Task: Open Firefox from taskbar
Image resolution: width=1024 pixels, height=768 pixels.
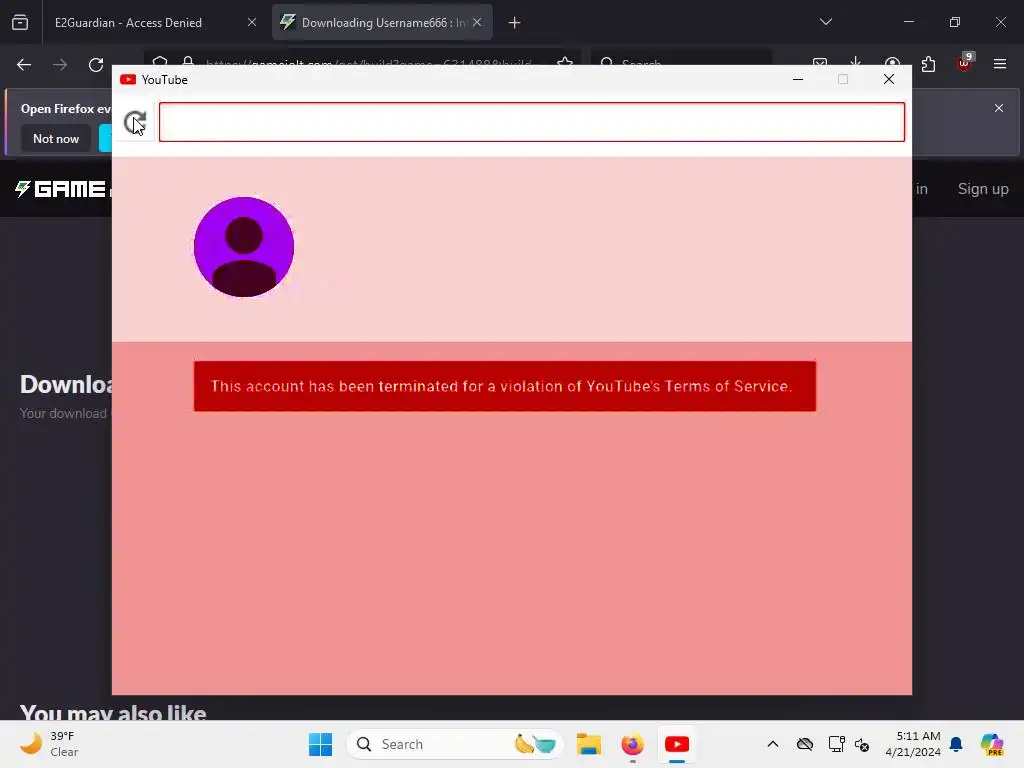Action: pyautogui.click(x=632, y=744)
